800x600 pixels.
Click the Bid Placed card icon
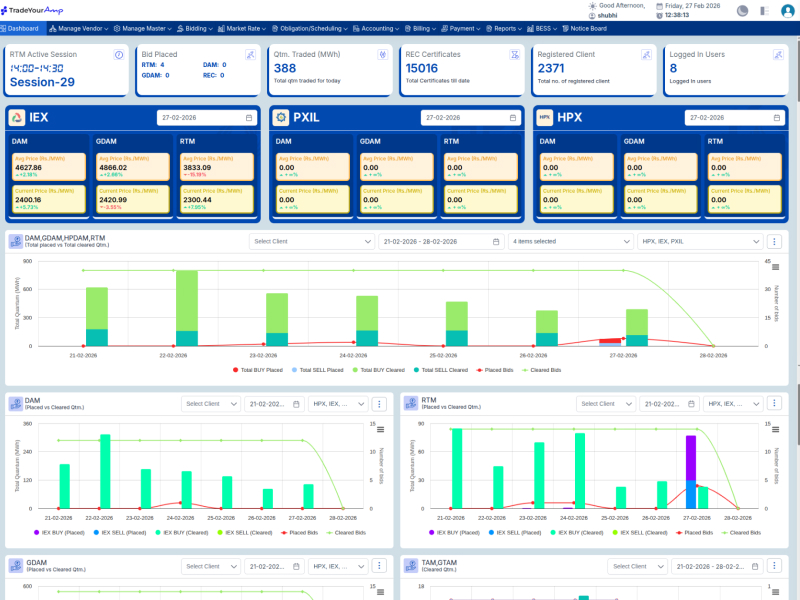[251, 55]
